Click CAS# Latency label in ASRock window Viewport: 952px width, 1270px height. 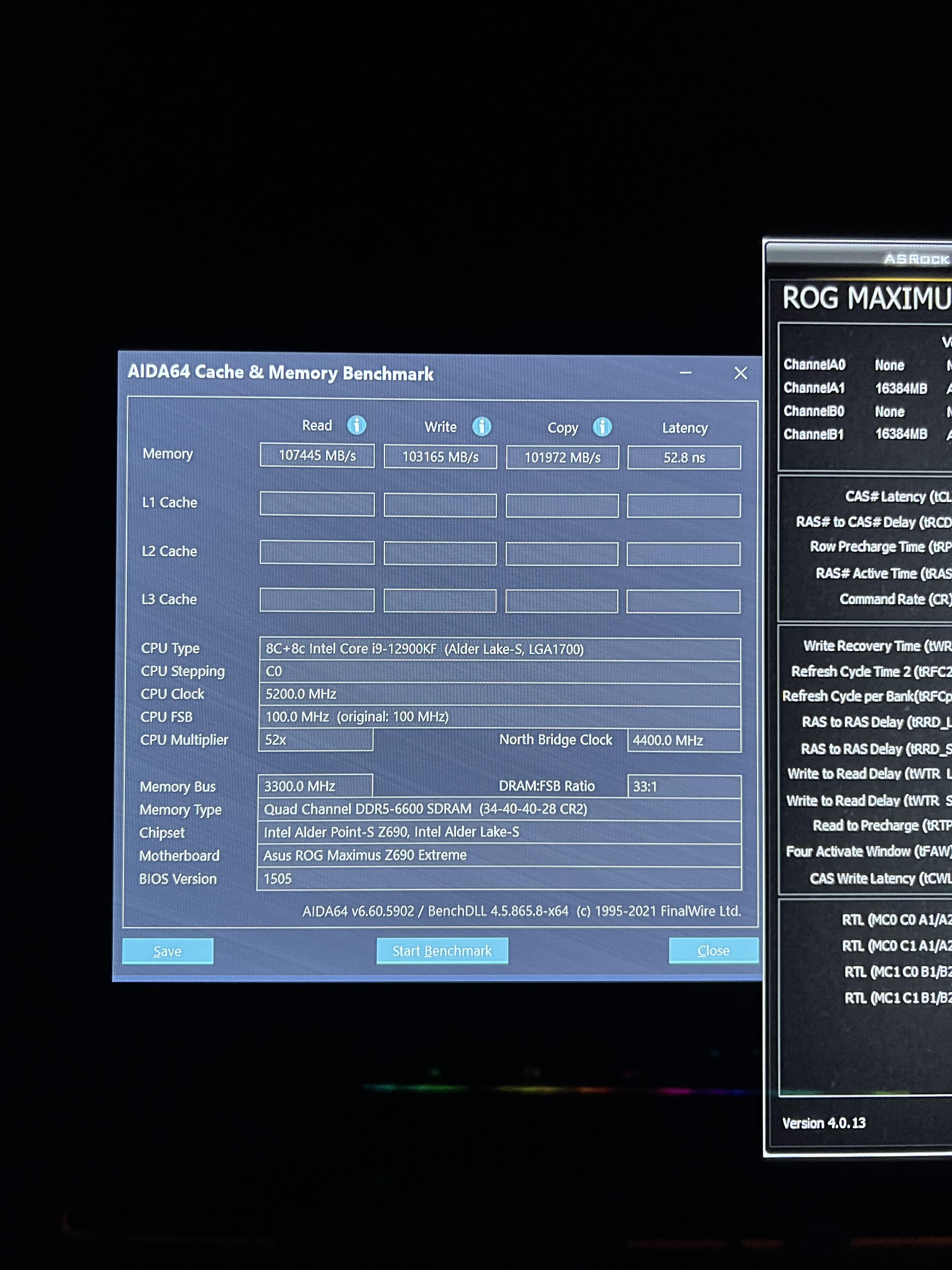coord(898,497)
